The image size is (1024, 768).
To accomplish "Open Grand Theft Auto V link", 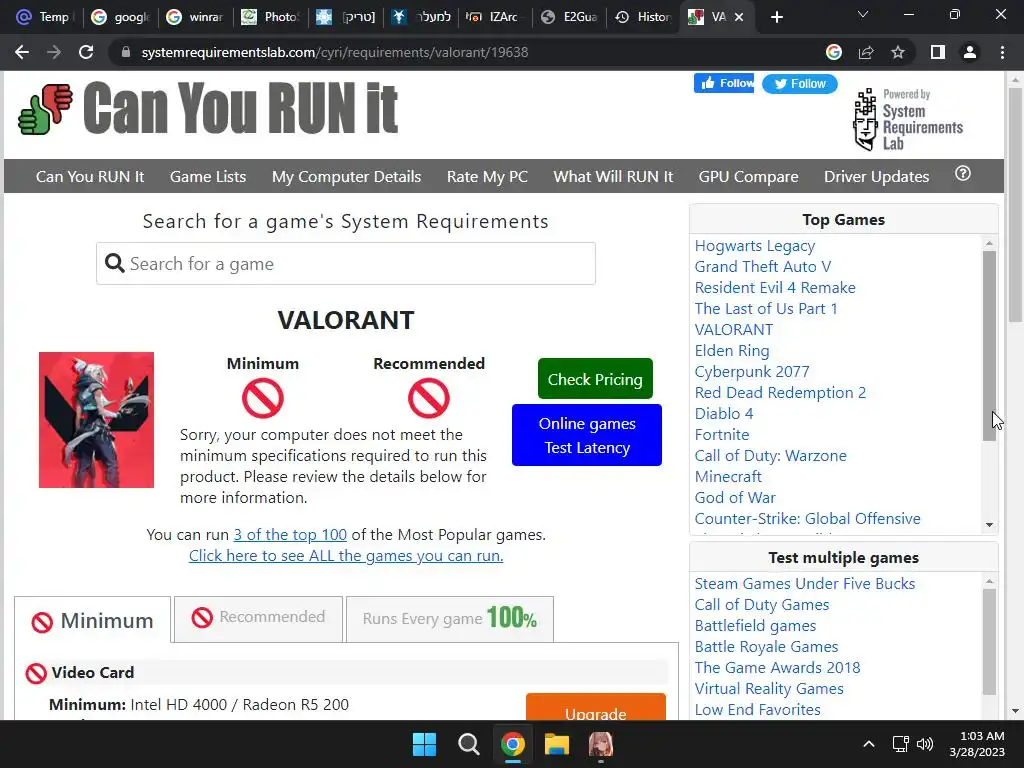I will 762,266.
